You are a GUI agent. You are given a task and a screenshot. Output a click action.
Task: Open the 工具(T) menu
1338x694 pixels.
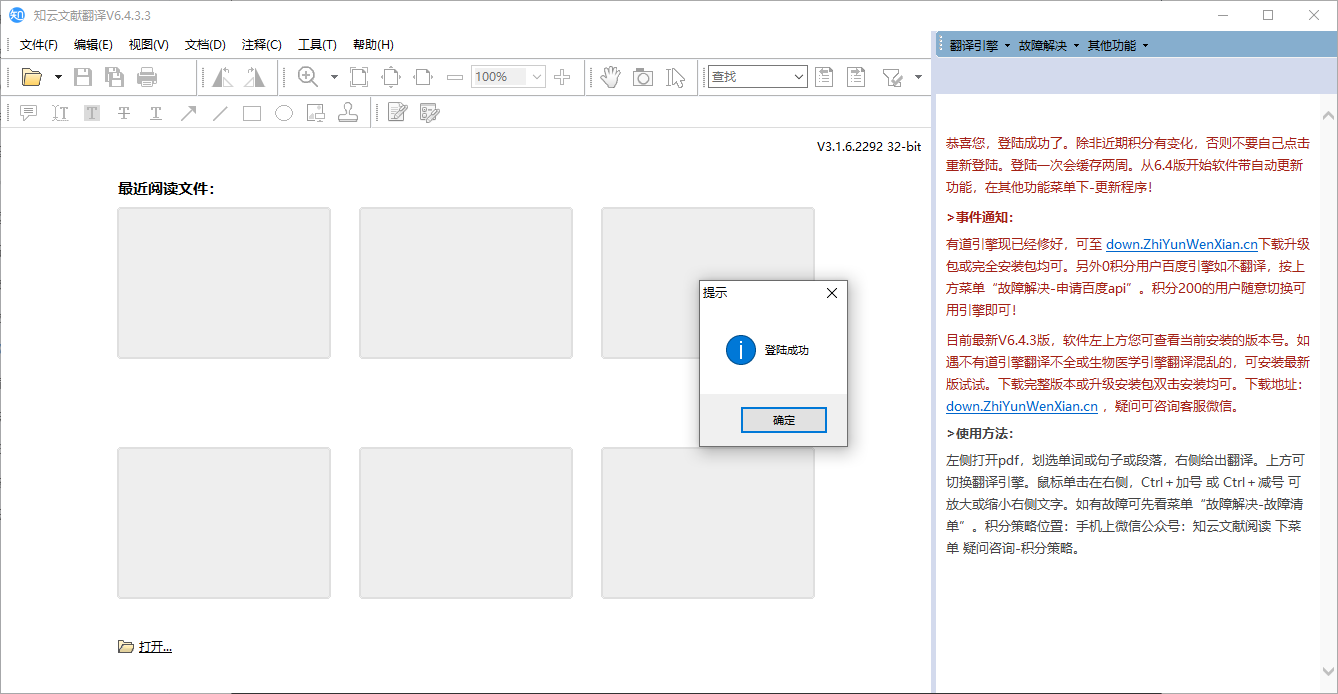[x=317, y=45]
